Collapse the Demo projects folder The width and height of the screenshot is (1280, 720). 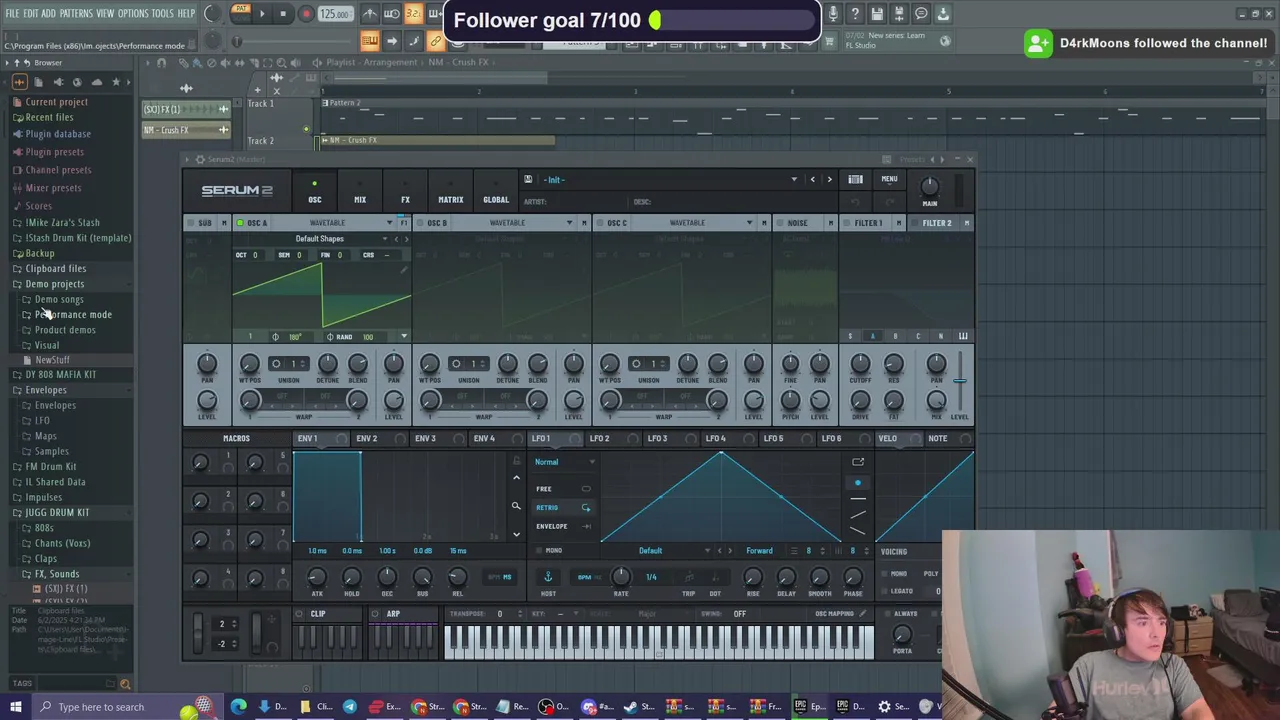point(54,284)
